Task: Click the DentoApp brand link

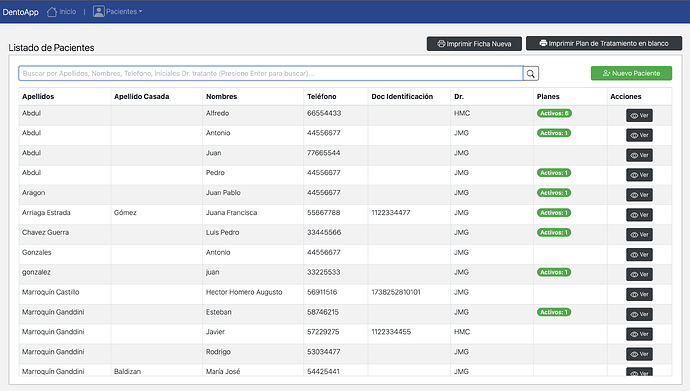Action: point(21,12)
